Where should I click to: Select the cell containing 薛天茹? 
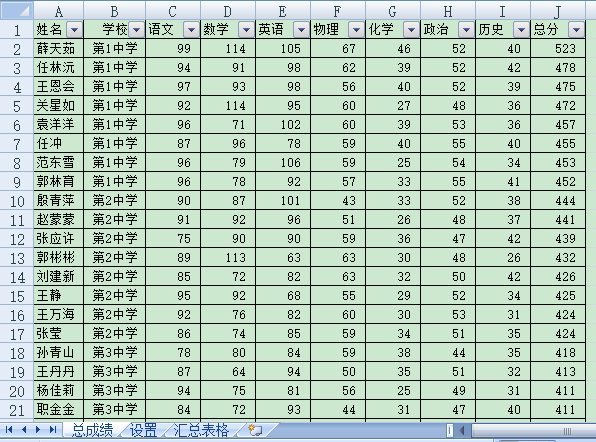[59, 48]
